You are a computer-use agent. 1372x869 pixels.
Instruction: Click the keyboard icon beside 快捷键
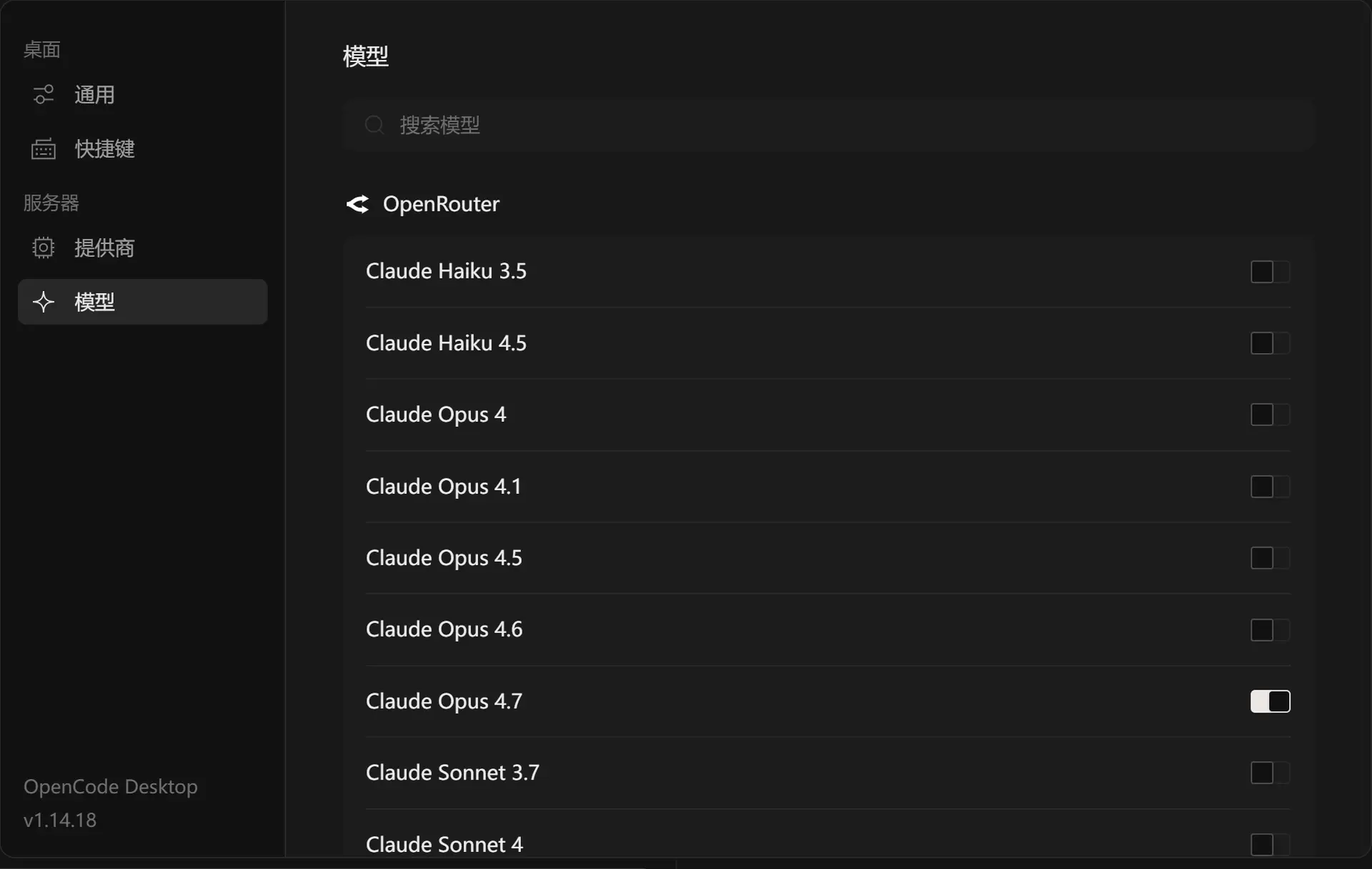44,149
